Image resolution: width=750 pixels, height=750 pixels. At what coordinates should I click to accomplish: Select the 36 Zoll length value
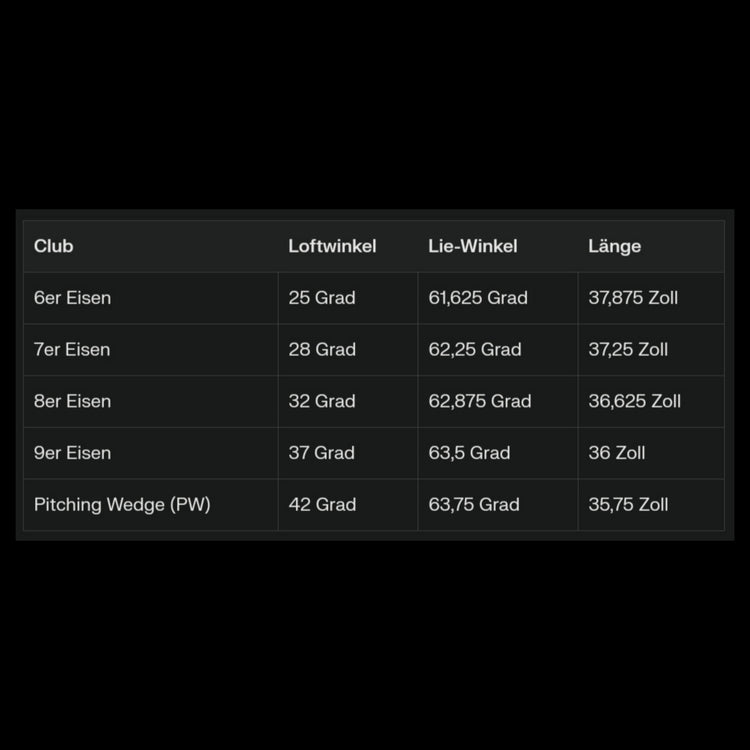click(617, 453)
